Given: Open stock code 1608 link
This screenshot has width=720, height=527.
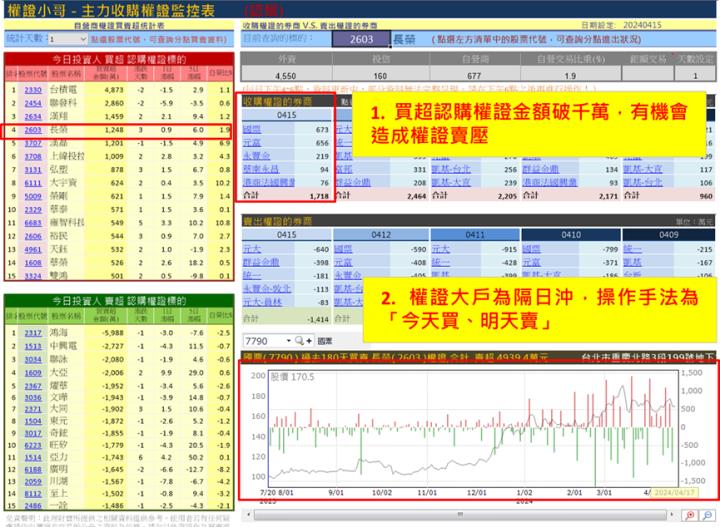Looking at the screenshot, I should (33, 263).
